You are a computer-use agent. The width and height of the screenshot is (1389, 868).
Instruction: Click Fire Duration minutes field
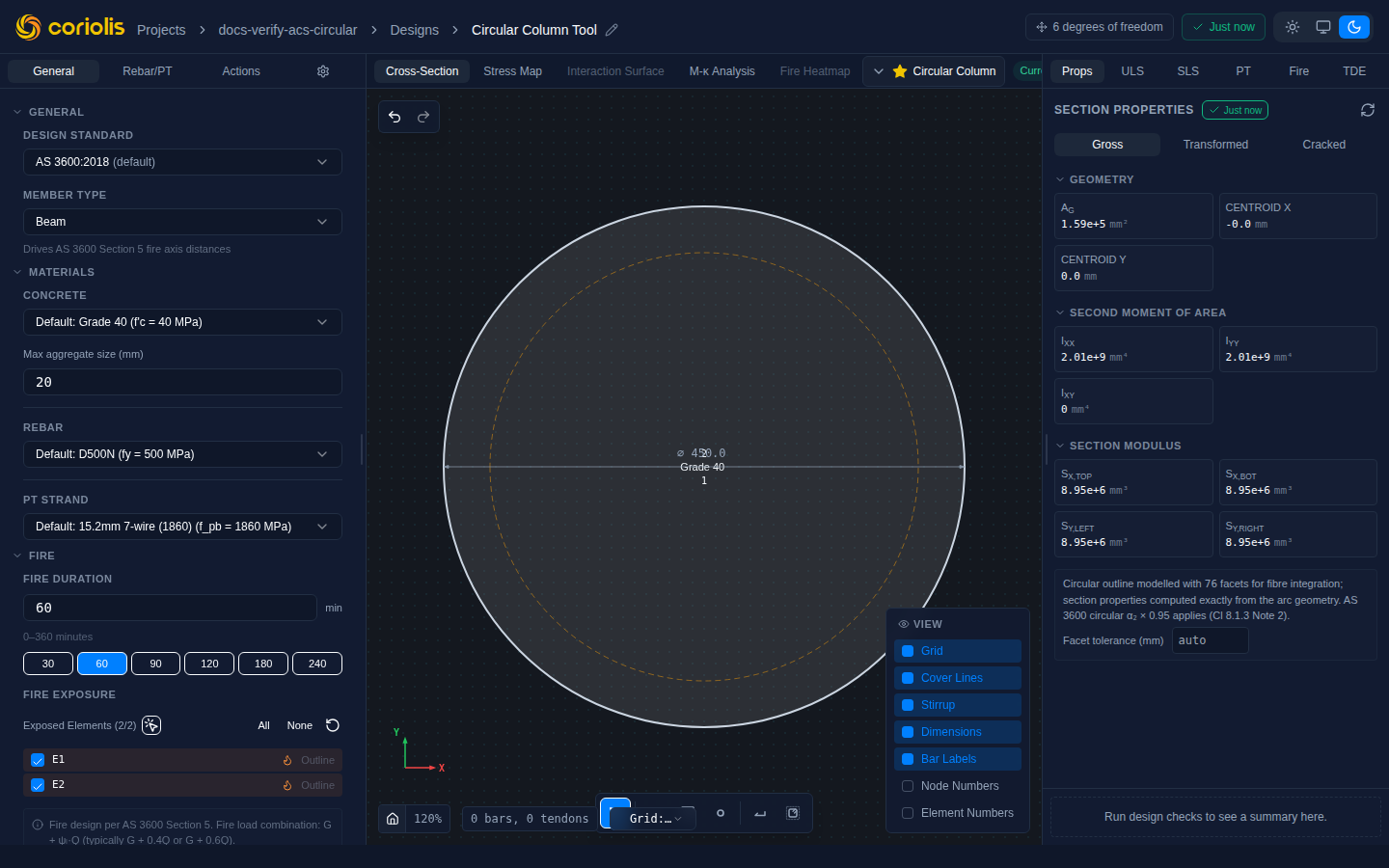click(x=170, y=608)
